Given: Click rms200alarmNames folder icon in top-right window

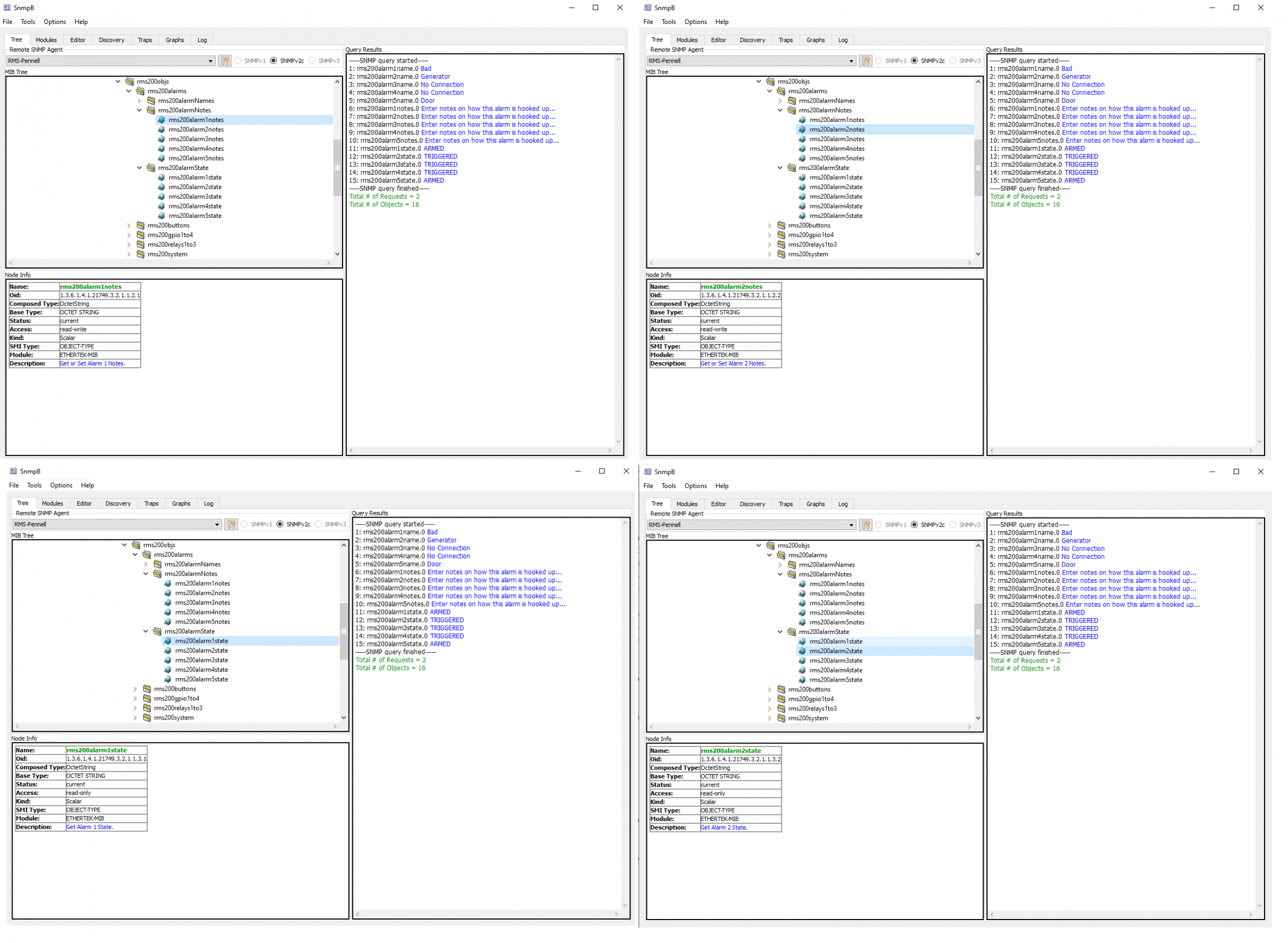Looking at the screenshot, I should pyautogui.click(x=792, y=101).
